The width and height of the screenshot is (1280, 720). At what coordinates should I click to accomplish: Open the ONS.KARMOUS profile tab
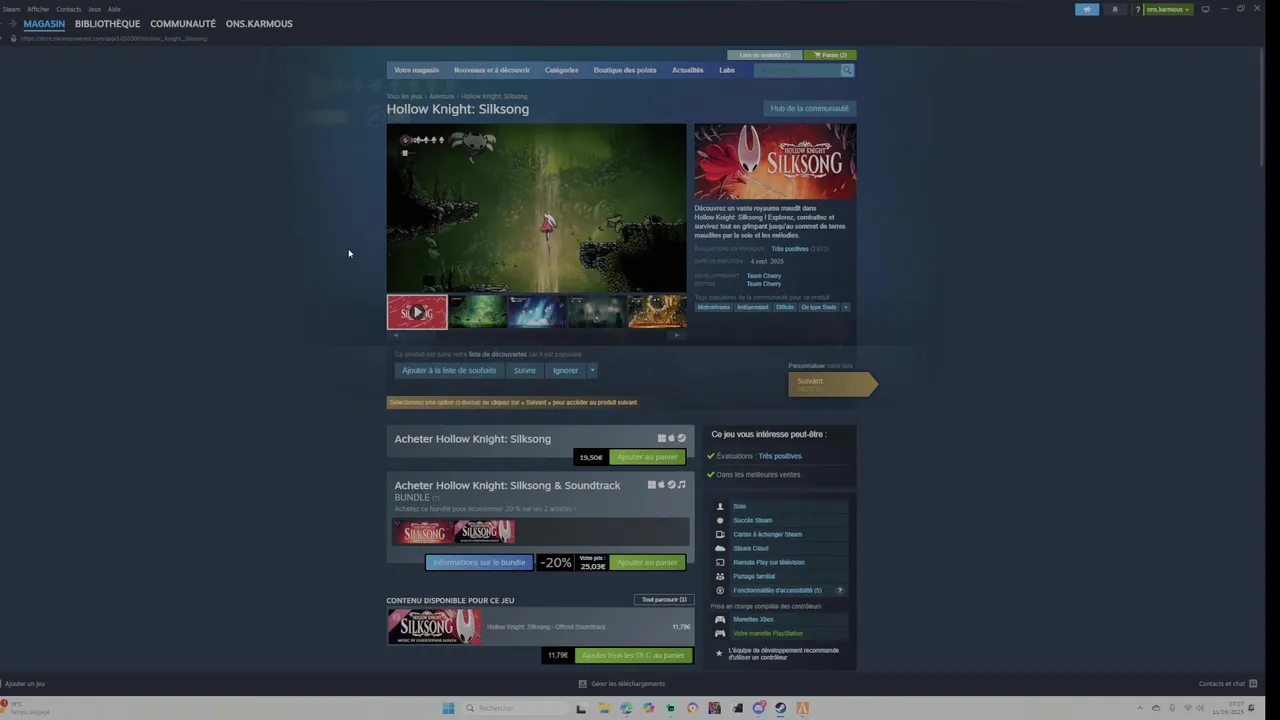point(259,24)
